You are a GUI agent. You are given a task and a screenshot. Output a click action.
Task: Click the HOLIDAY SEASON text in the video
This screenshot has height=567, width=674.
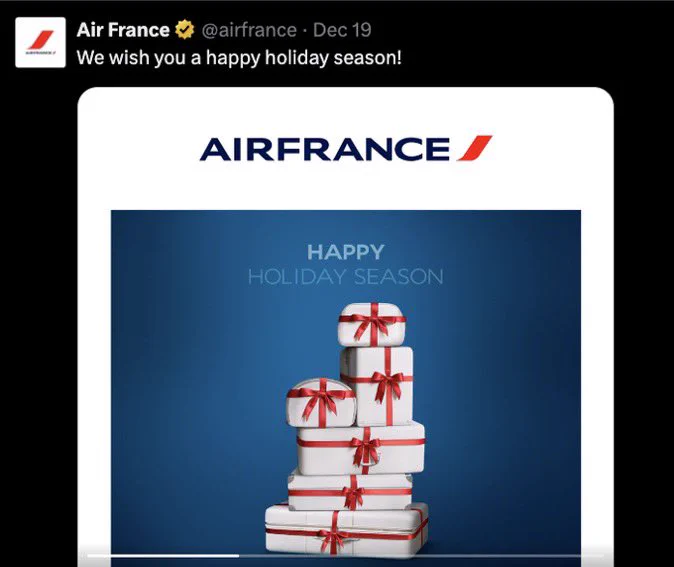click(346, 276)
